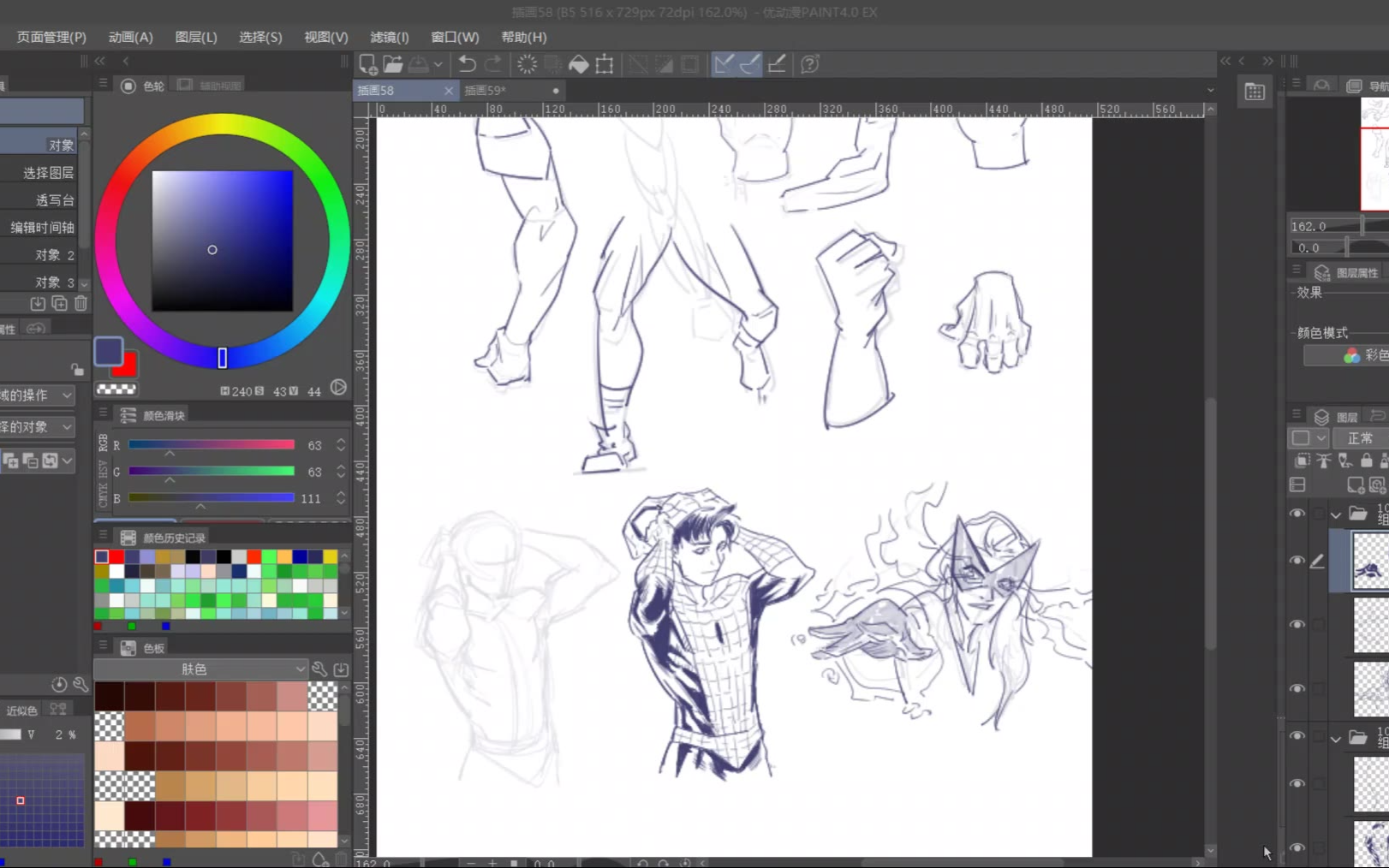This screenshot has height=868, width=1389.
Task: Open the document tab list arrow above the canvas
Action: (x=1210, y=90)
